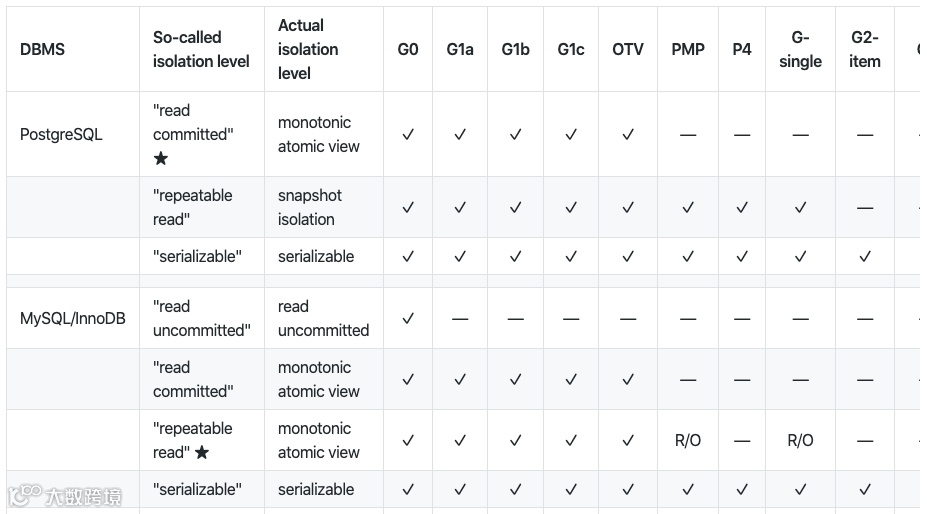Click the "snapshot isolation" cell
The image size is (927, 514).
[x=309, y=207]
